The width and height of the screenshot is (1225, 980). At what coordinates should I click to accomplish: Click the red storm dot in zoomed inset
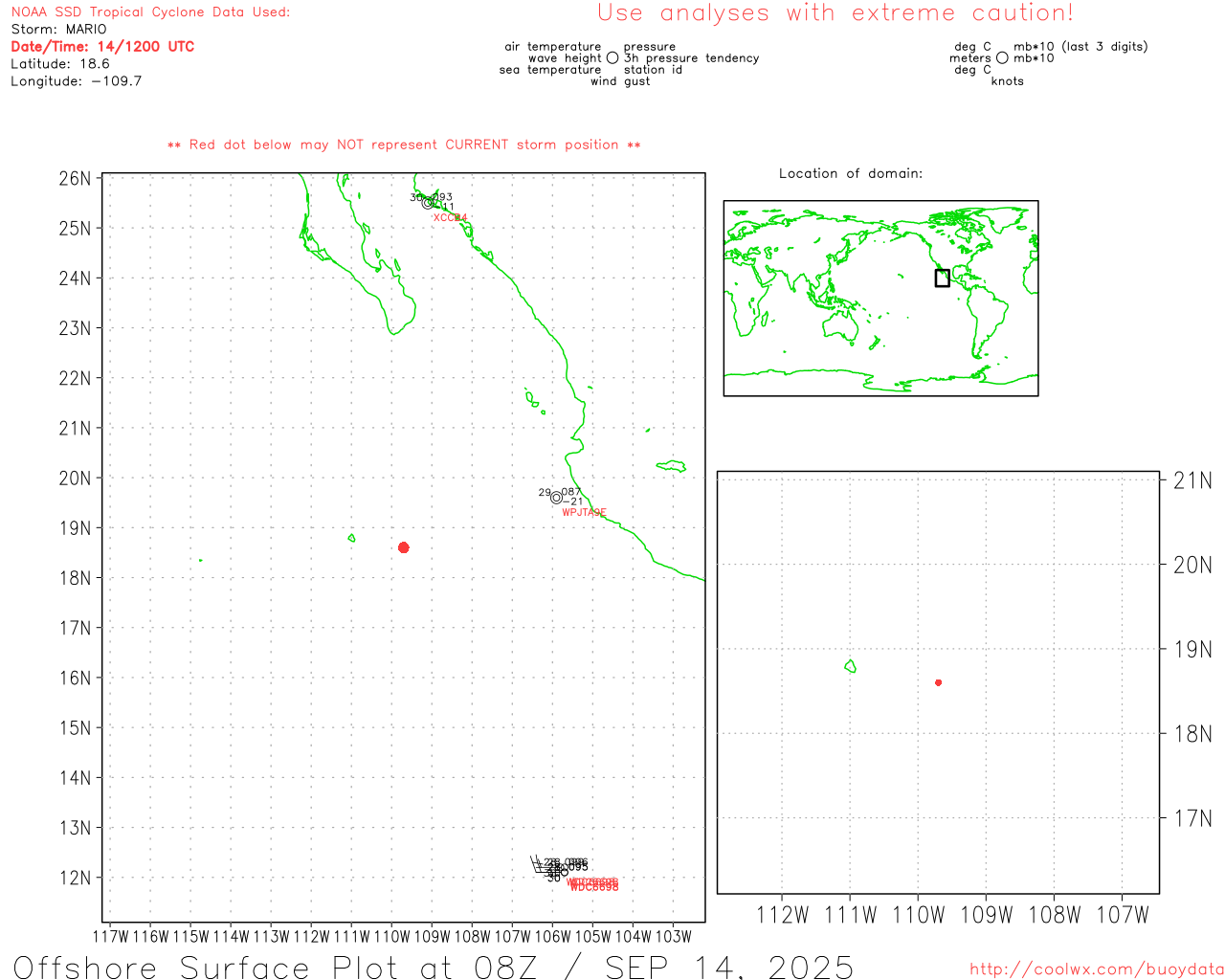pos(938,682)
